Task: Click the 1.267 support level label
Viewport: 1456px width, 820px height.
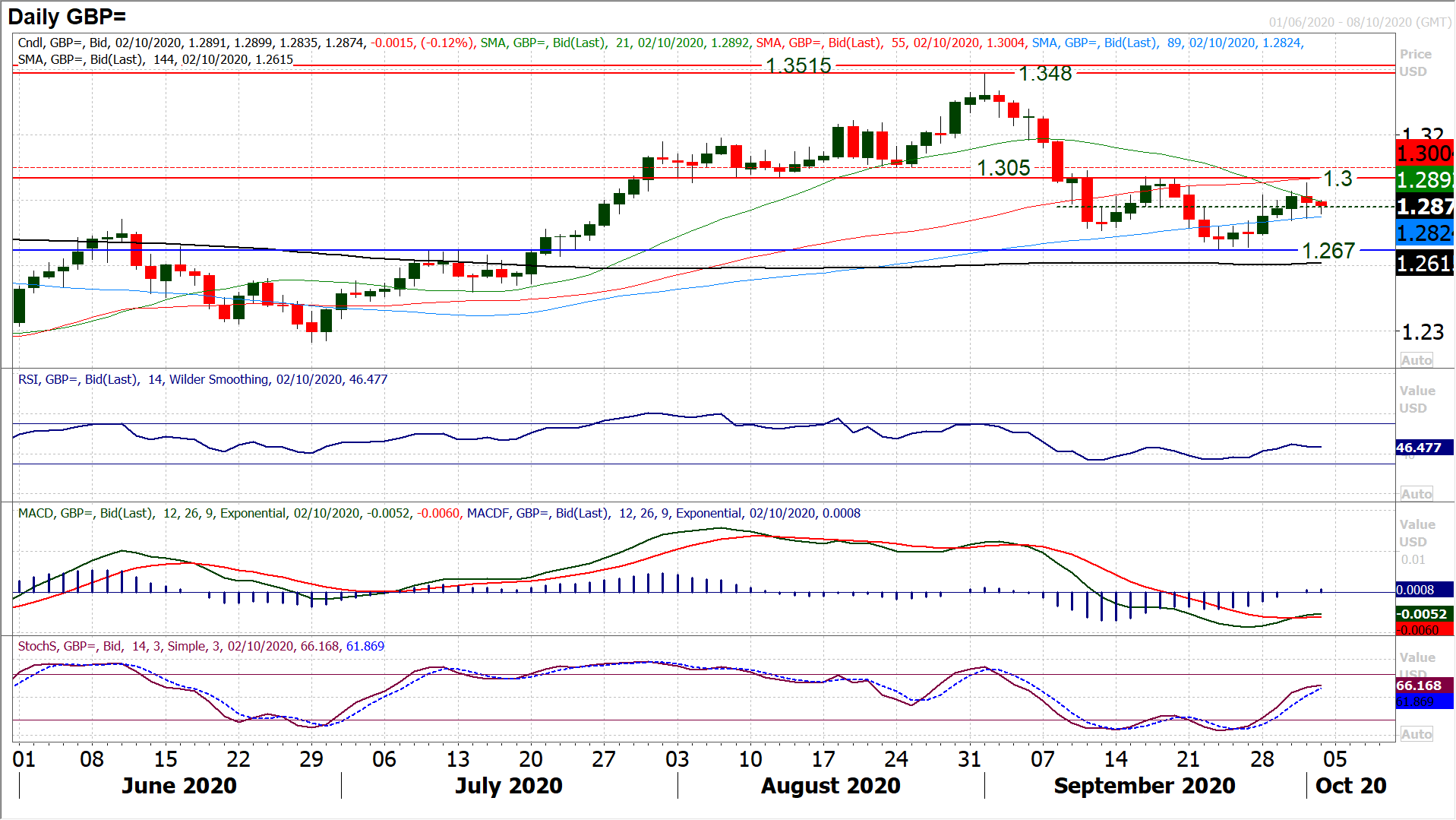Action: (1328, 251)
